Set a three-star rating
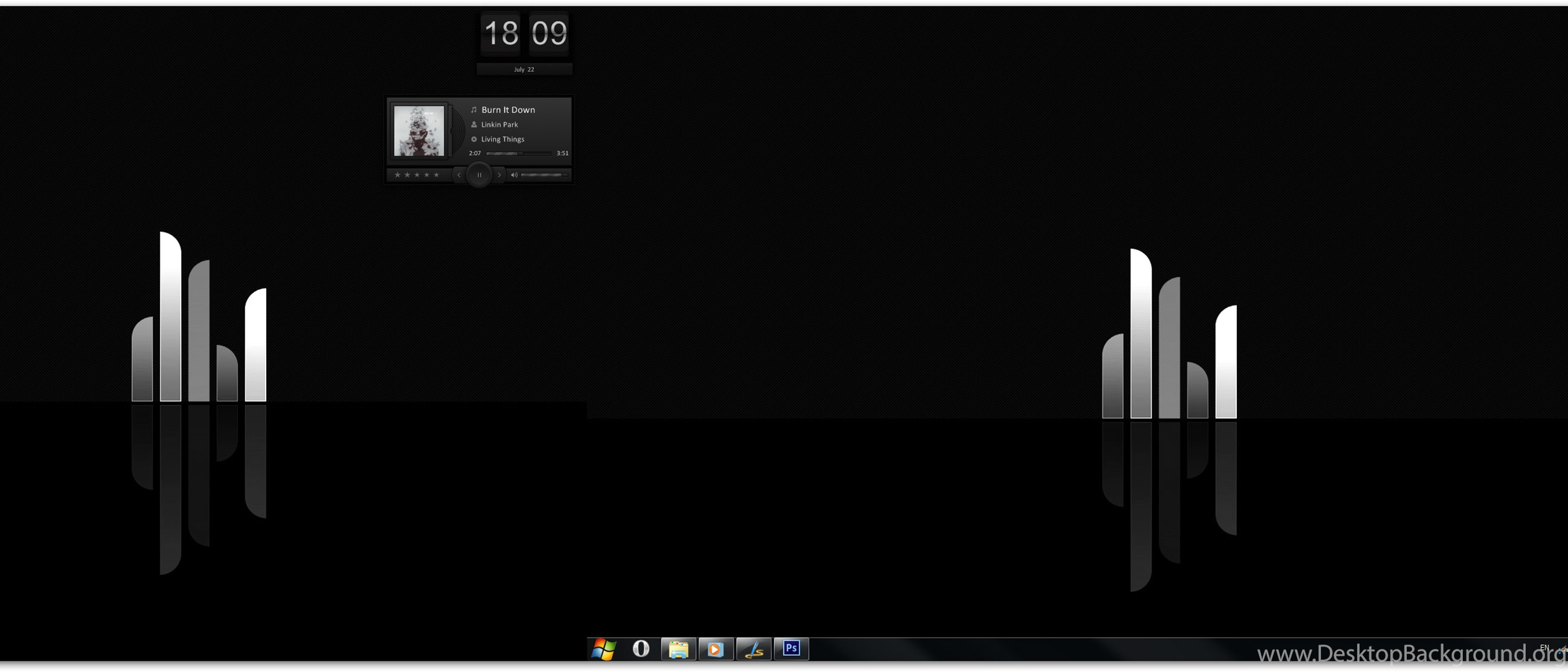Image resolution: width=1568 pixels, height=672 pixels. (417, 175)
